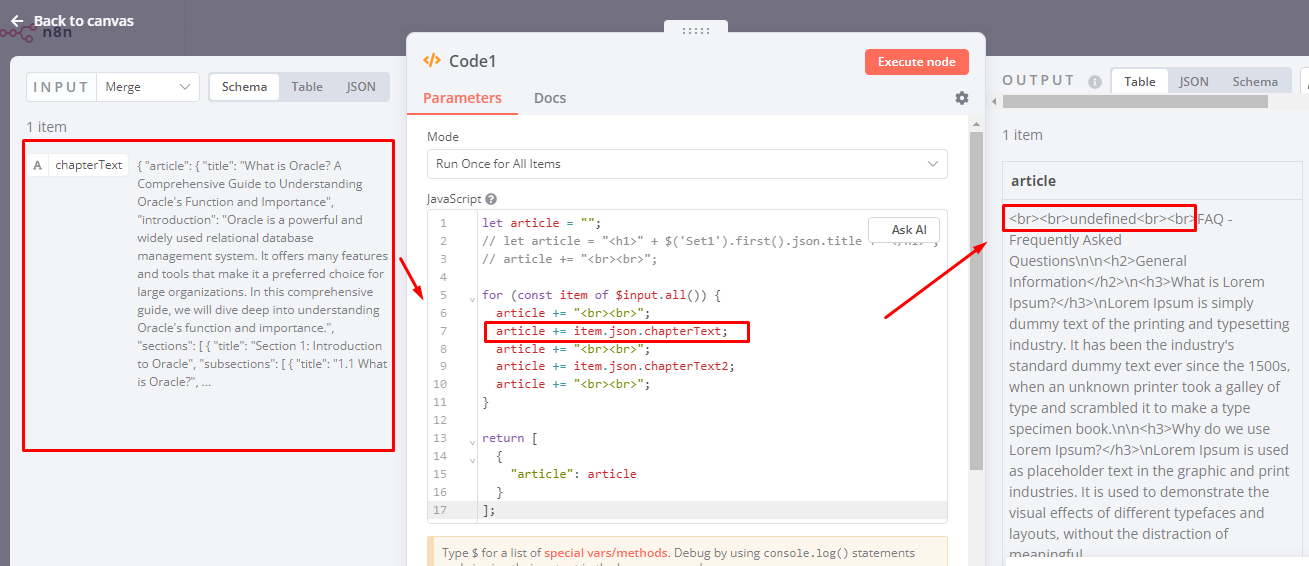Click the string type icon beside chapterText
This screenshot has width=1309, height=566.
pyautogui.click(x=38, y=165)
